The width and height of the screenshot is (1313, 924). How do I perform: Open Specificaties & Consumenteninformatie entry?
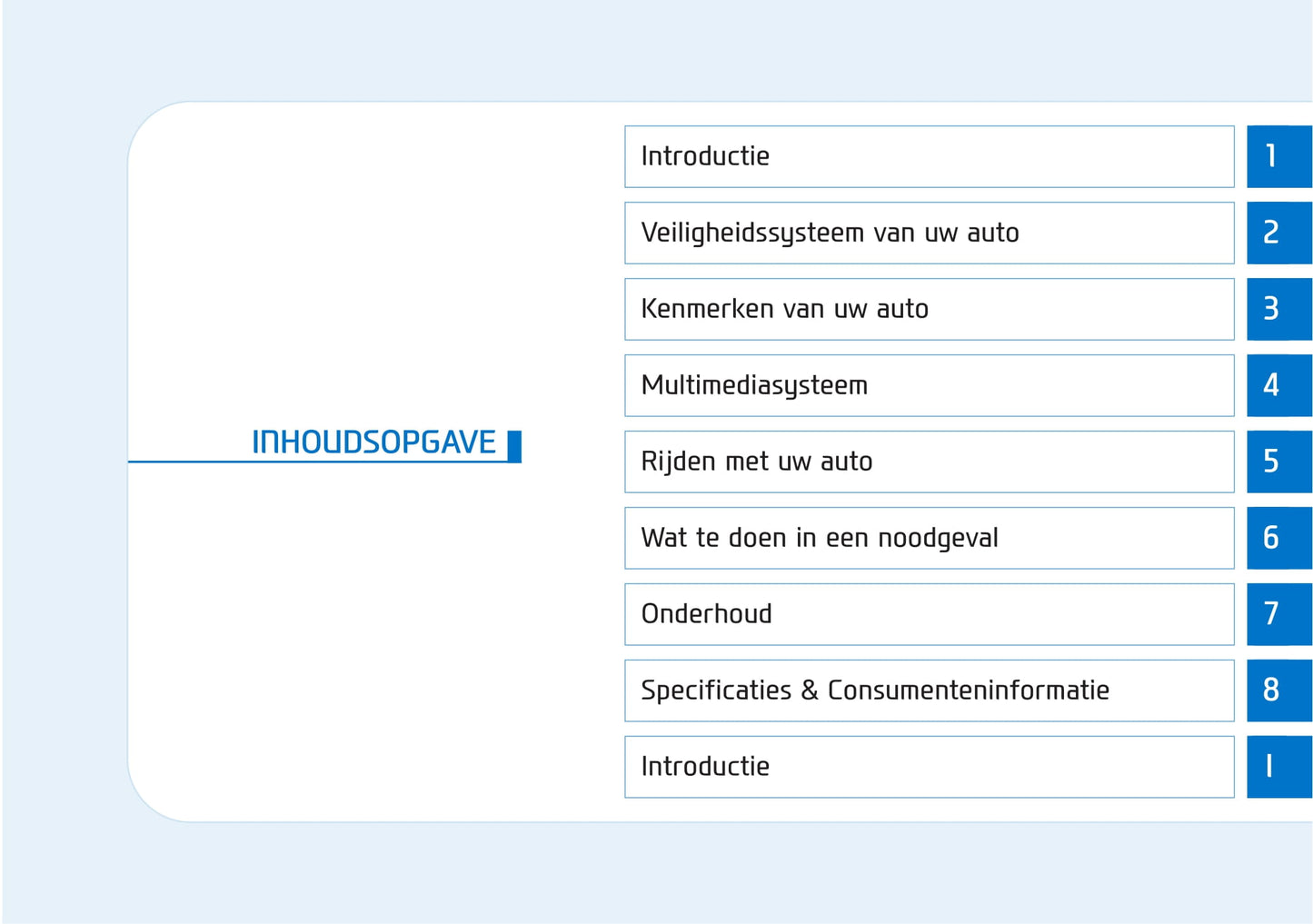929,691
